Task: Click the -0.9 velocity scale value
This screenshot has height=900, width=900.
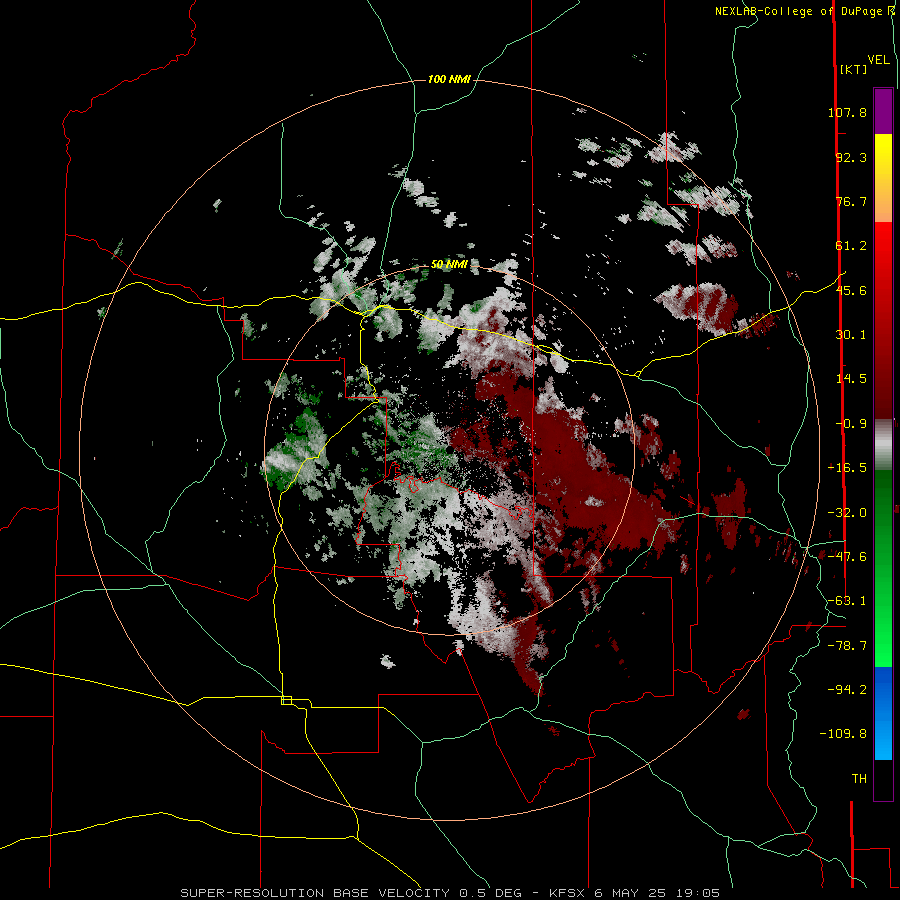Action: tap(851, 424)
